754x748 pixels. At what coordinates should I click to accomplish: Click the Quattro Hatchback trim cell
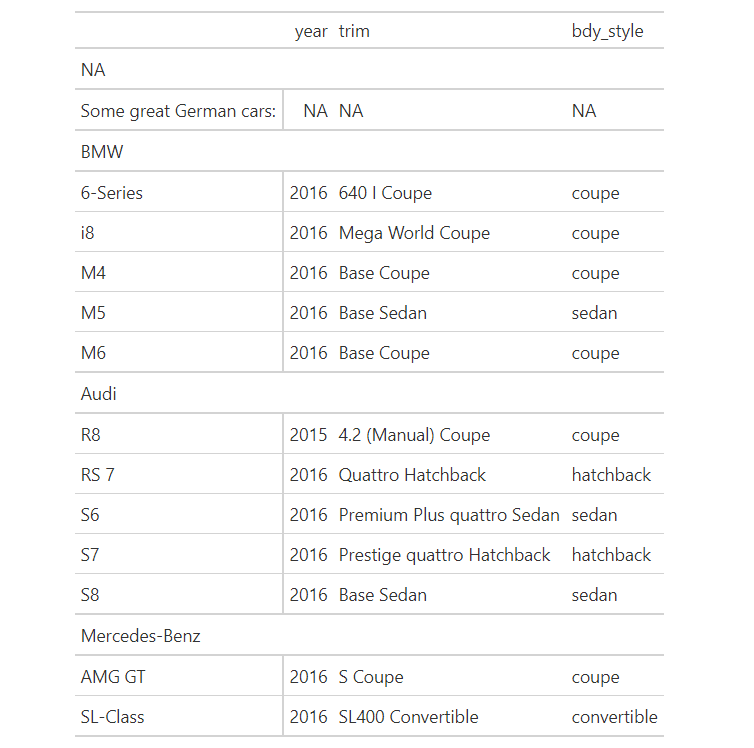tap(412, 475)
